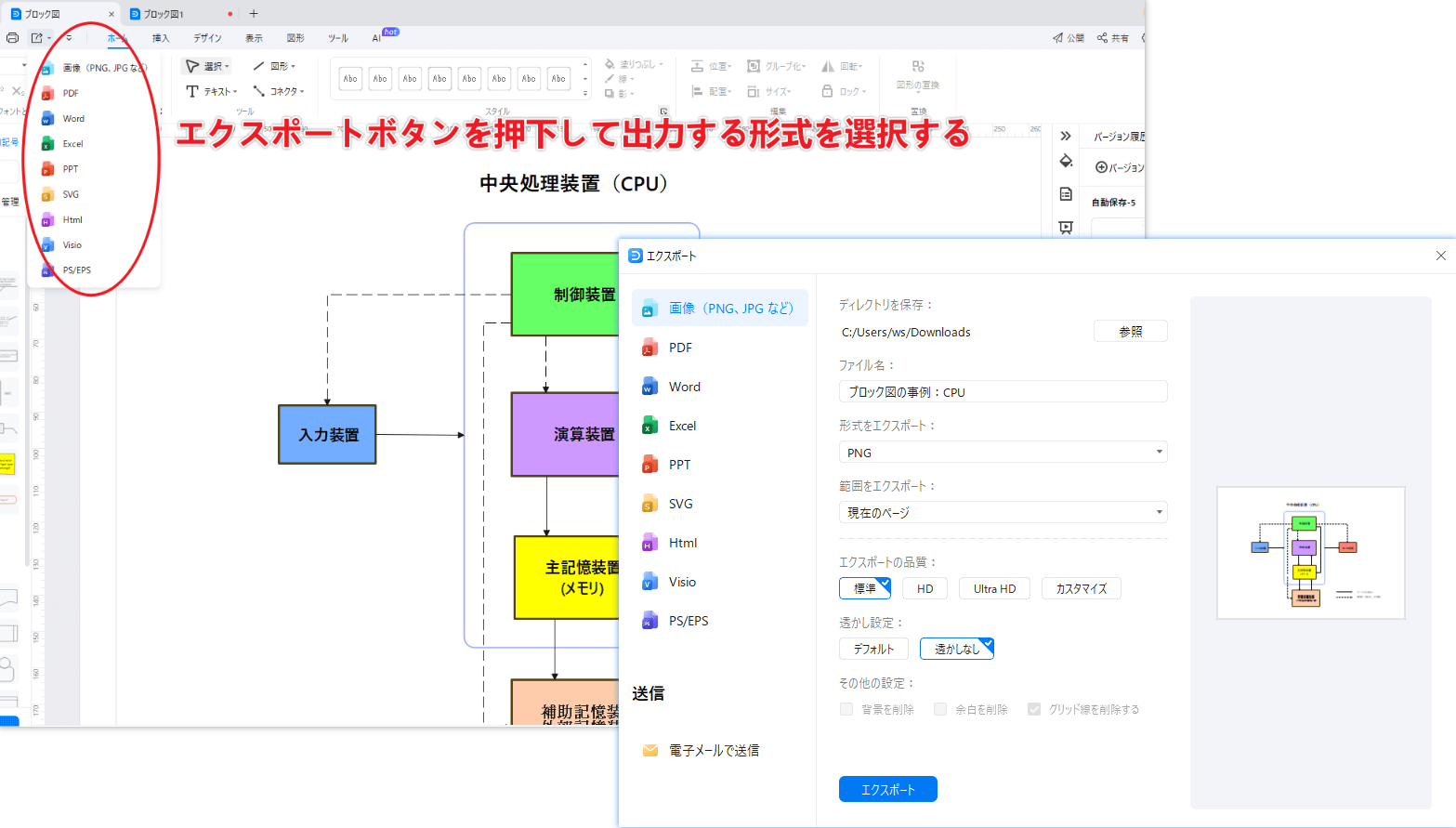Open the 範囲をエクスポート 現在のページ dropdown

1003,513
